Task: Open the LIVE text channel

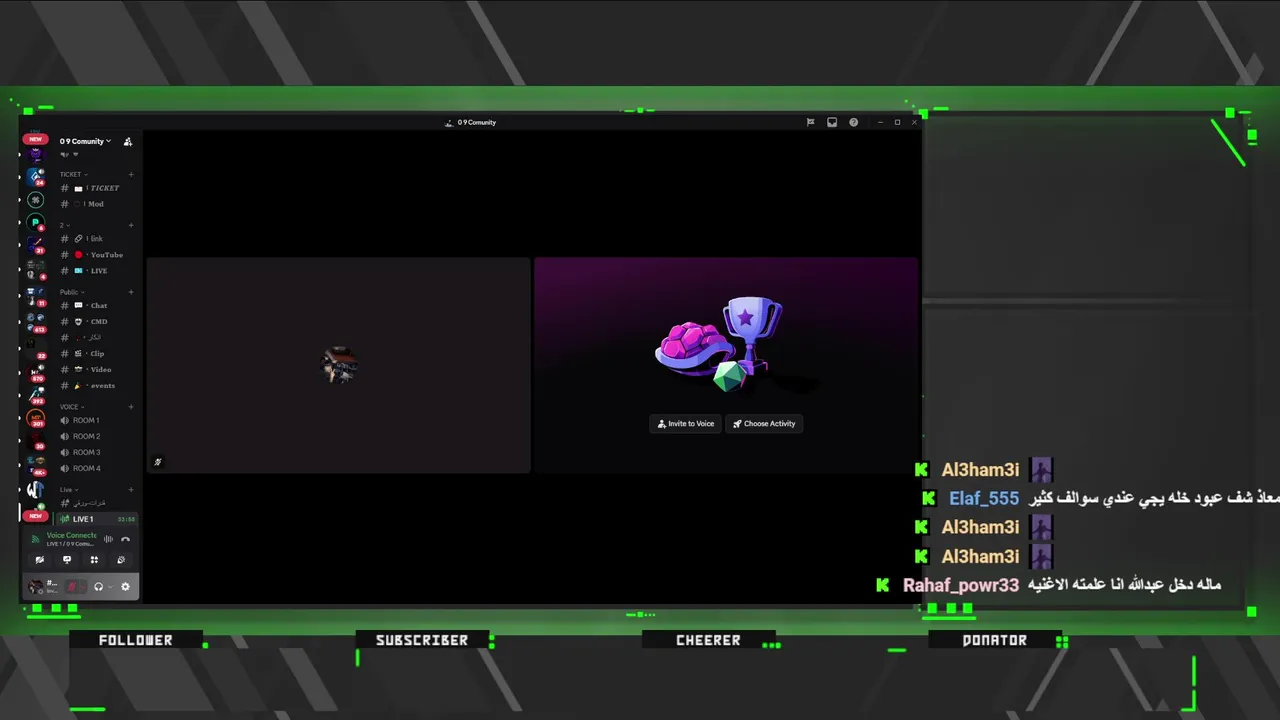Action: [x=97, y=271]
